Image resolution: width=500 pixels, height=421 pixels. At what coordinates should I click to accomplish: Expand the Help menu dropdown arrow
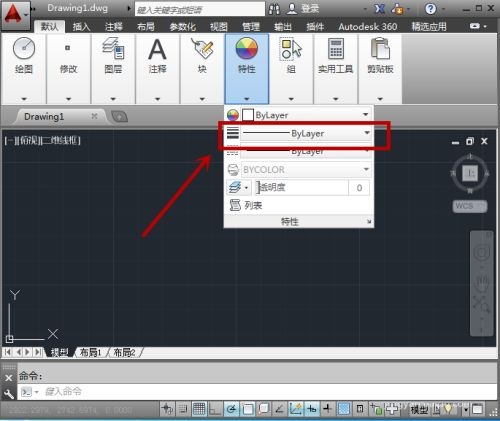pos(443,9)
